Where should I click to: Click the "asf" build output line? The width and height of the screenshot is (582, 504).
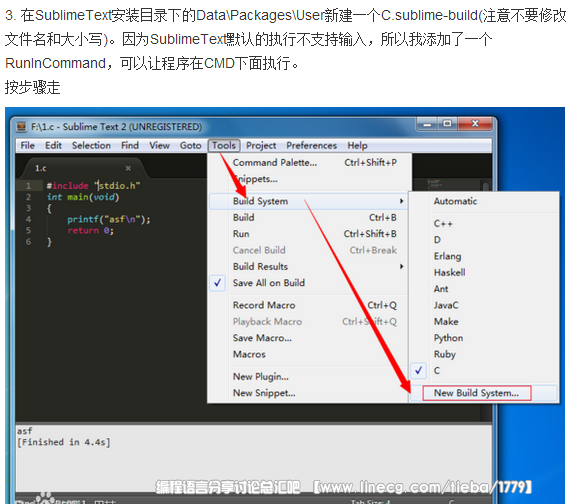tap(24, 431)
